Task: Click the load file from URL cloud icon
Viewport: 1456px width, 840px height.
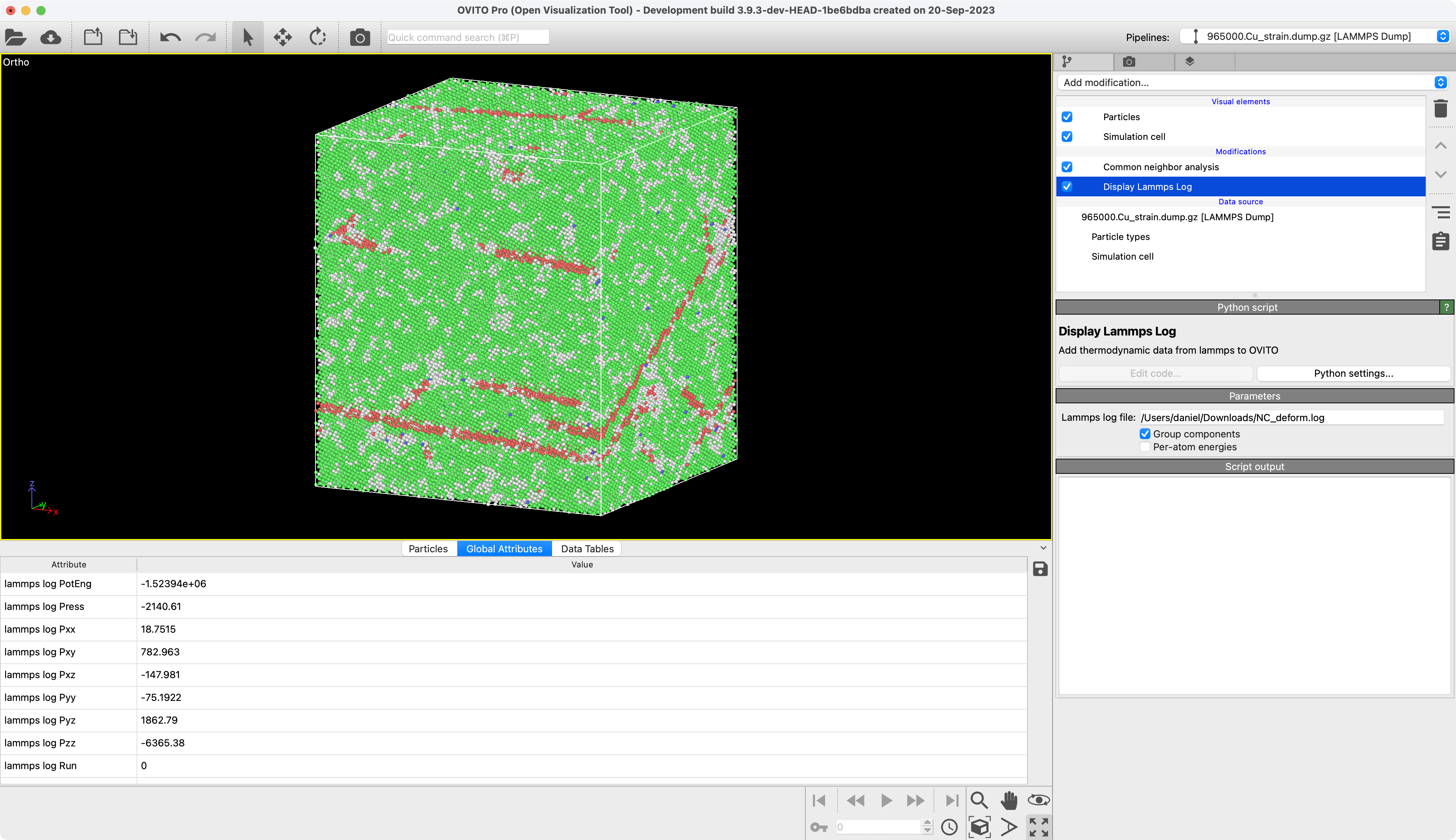Action: tap(51, 38)
